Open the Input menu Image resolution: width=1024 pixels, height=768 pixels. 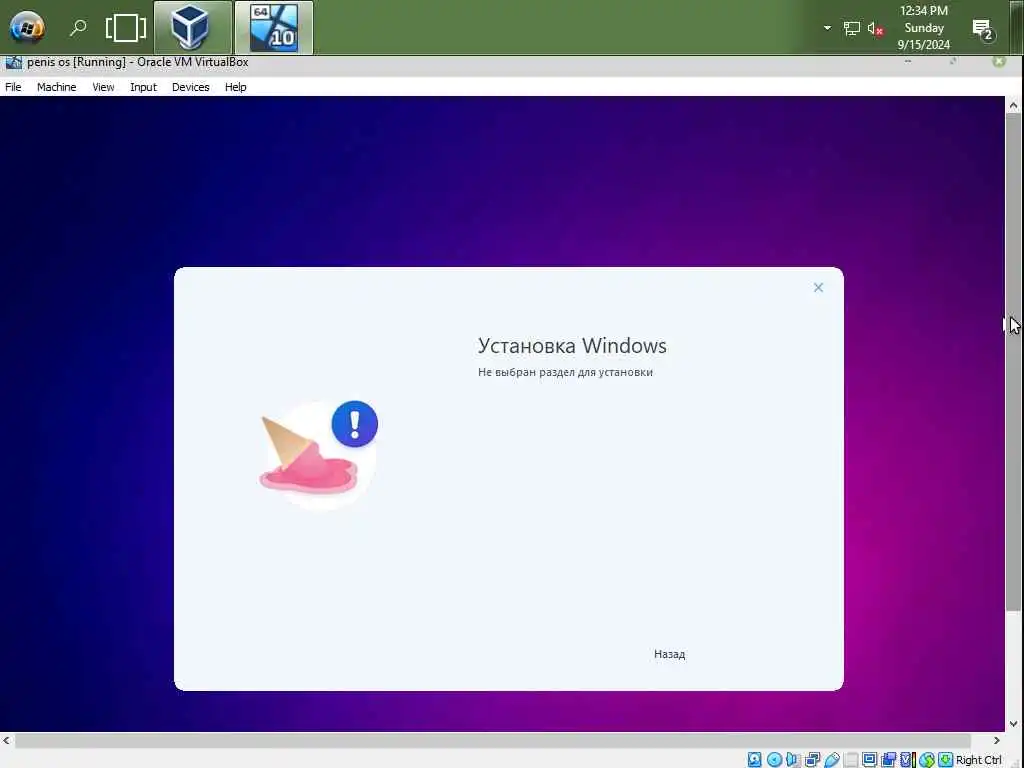143,87
